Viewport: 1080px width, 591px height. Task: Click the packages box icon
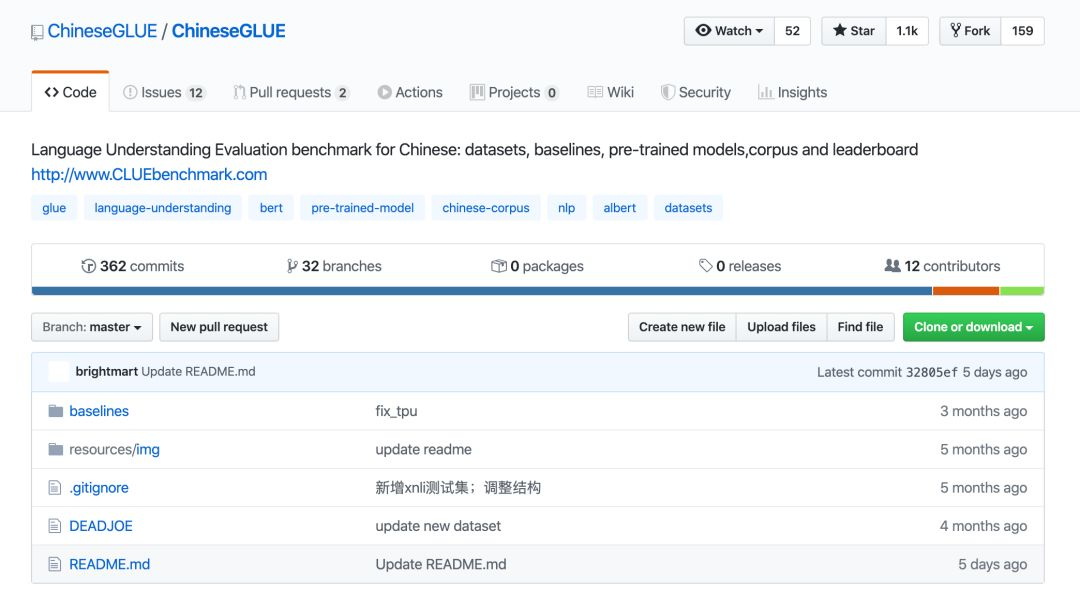click(499, 266)
